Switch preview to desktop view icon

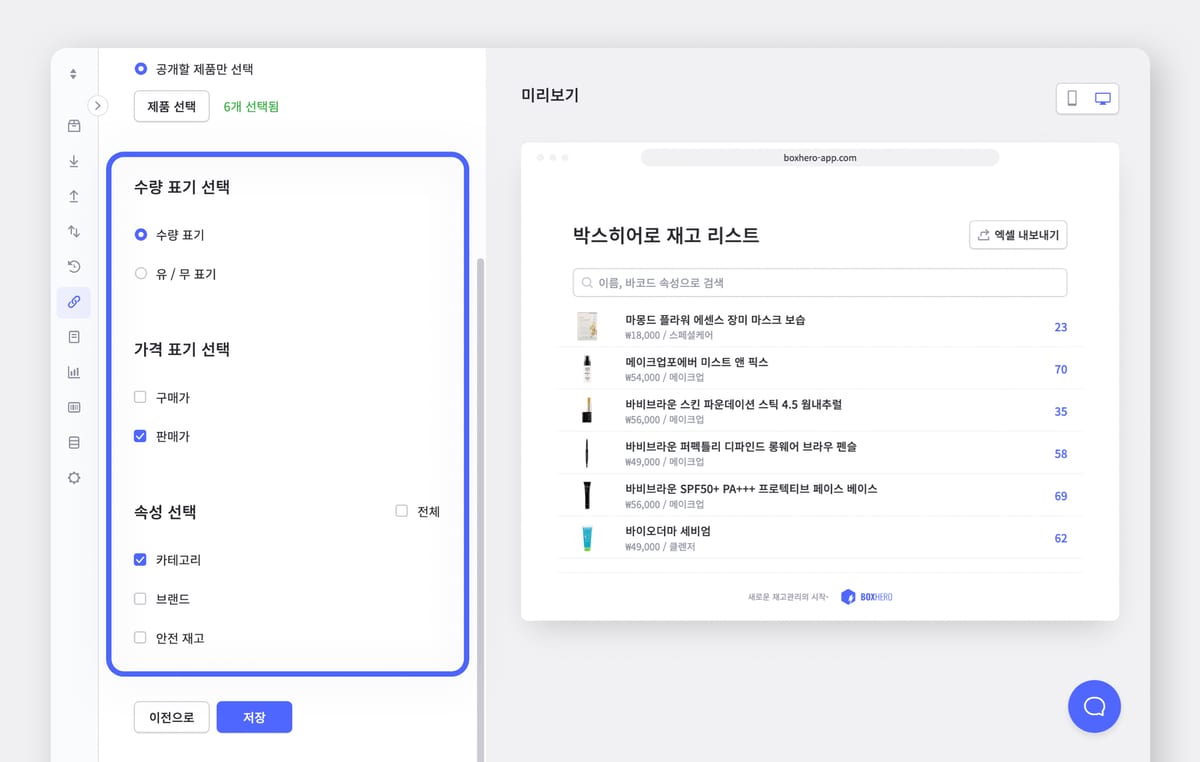pos(1101,98)
